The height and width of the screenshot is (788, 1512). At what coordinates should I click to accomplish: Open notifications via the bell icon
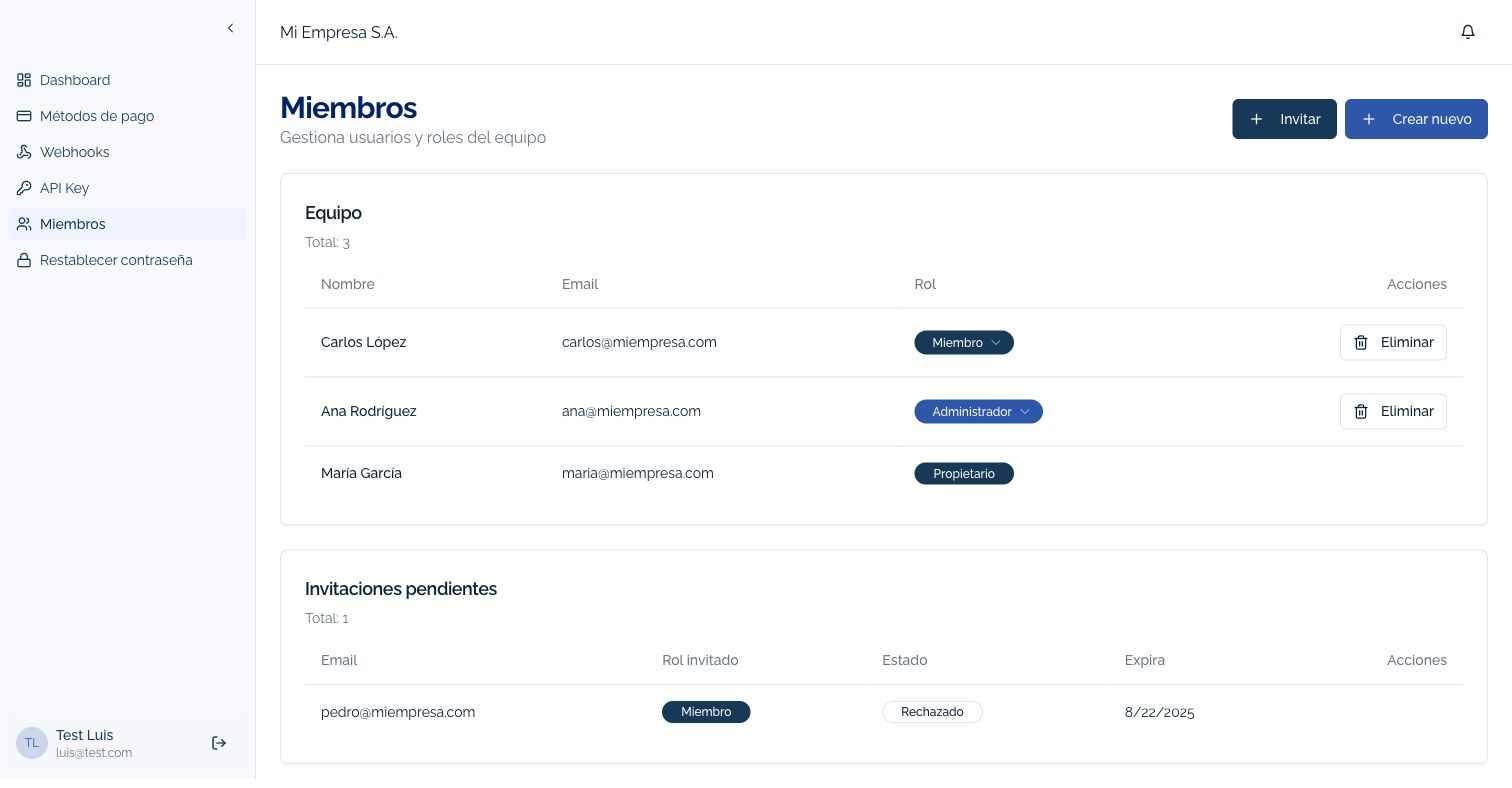[1468, 31]
